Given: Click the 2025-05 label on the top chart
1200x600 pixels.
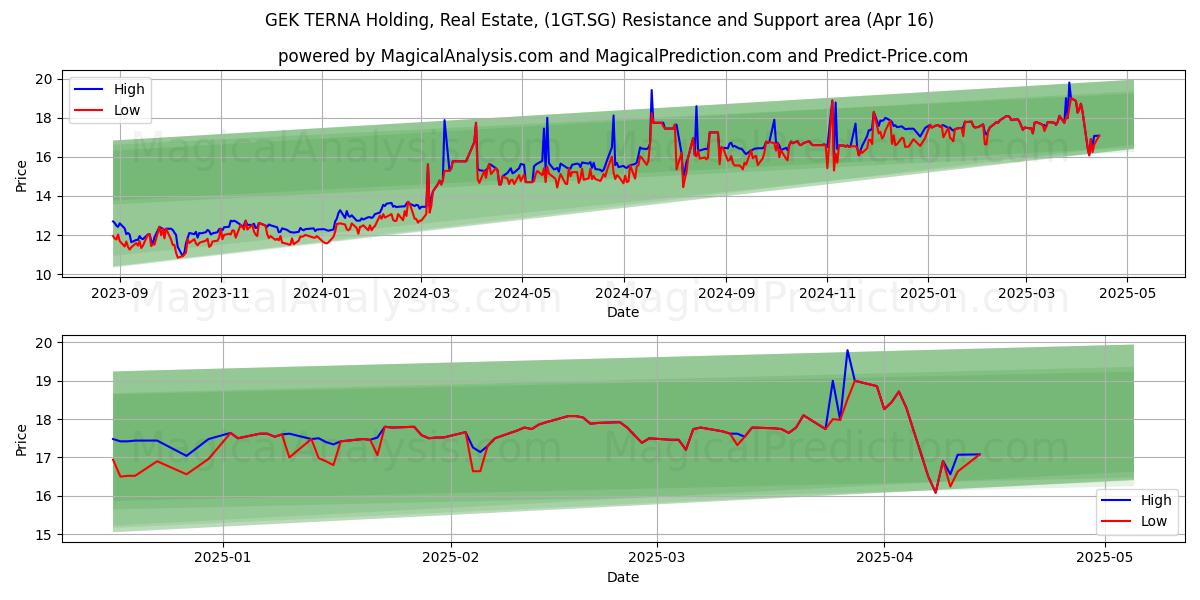Looking at the screenshot, I should (x=1127, y=293).
